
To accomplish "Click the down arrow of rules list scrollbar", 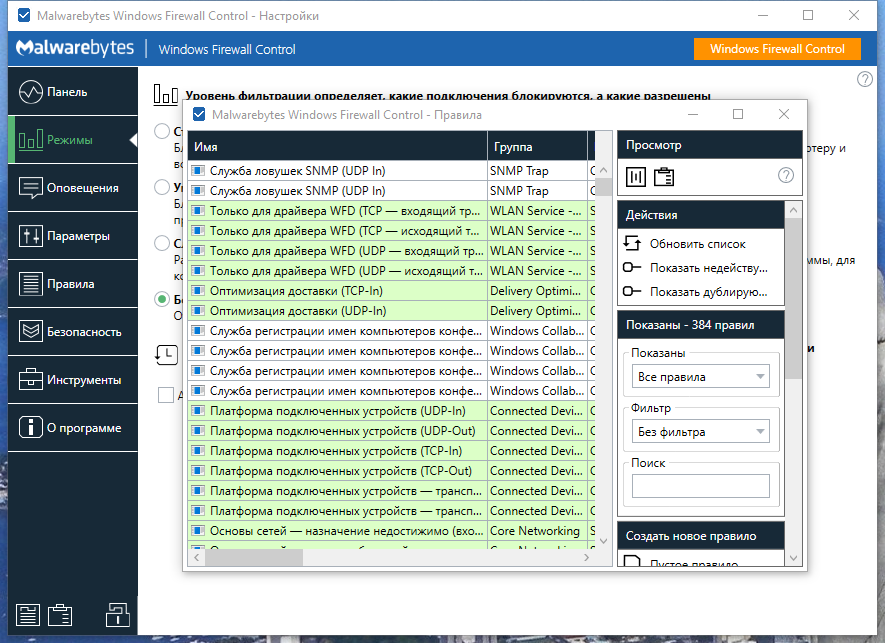I will point(603,541).
